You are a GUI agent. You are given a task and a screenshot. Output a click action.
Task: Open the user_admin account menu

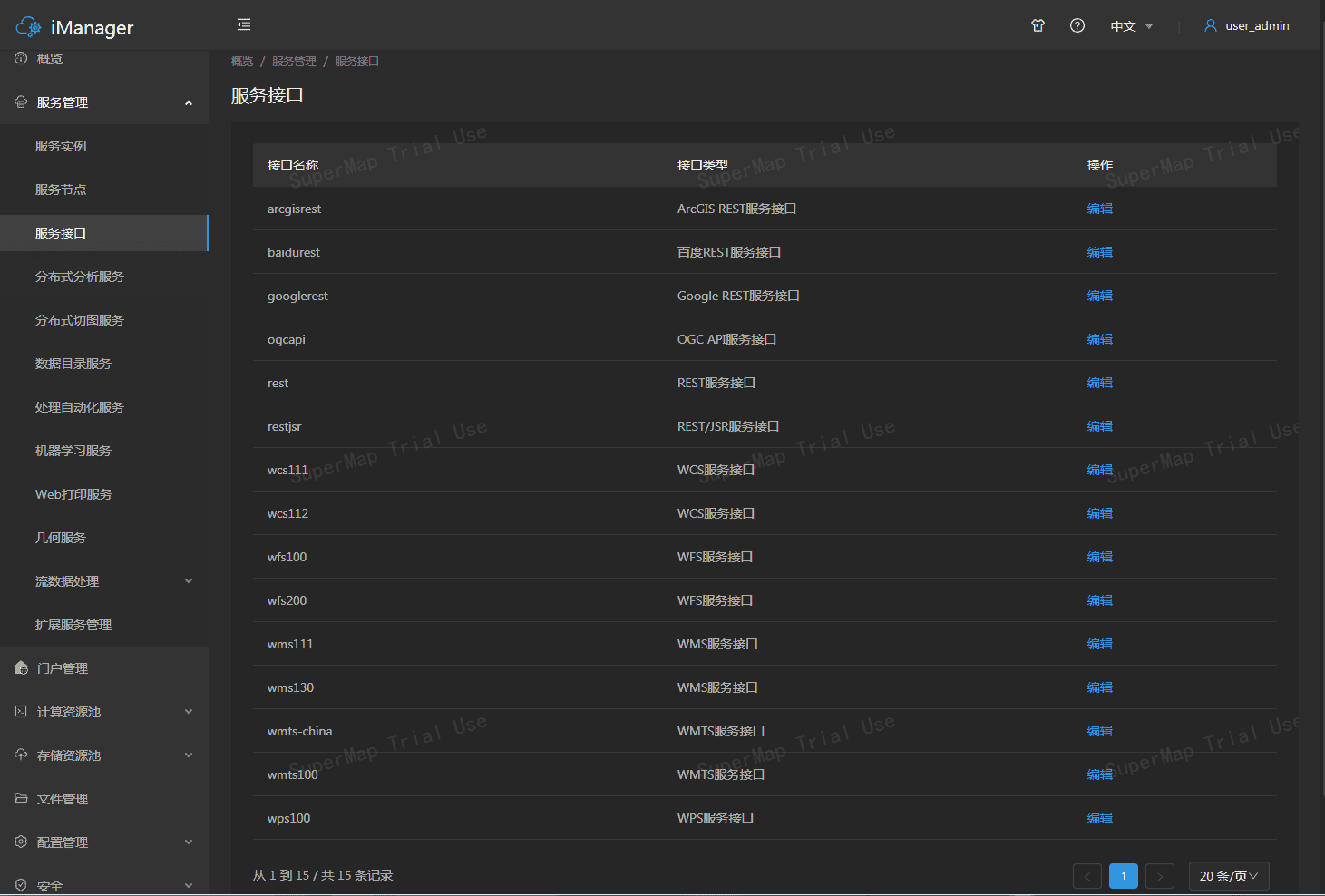coord(1247,25)
